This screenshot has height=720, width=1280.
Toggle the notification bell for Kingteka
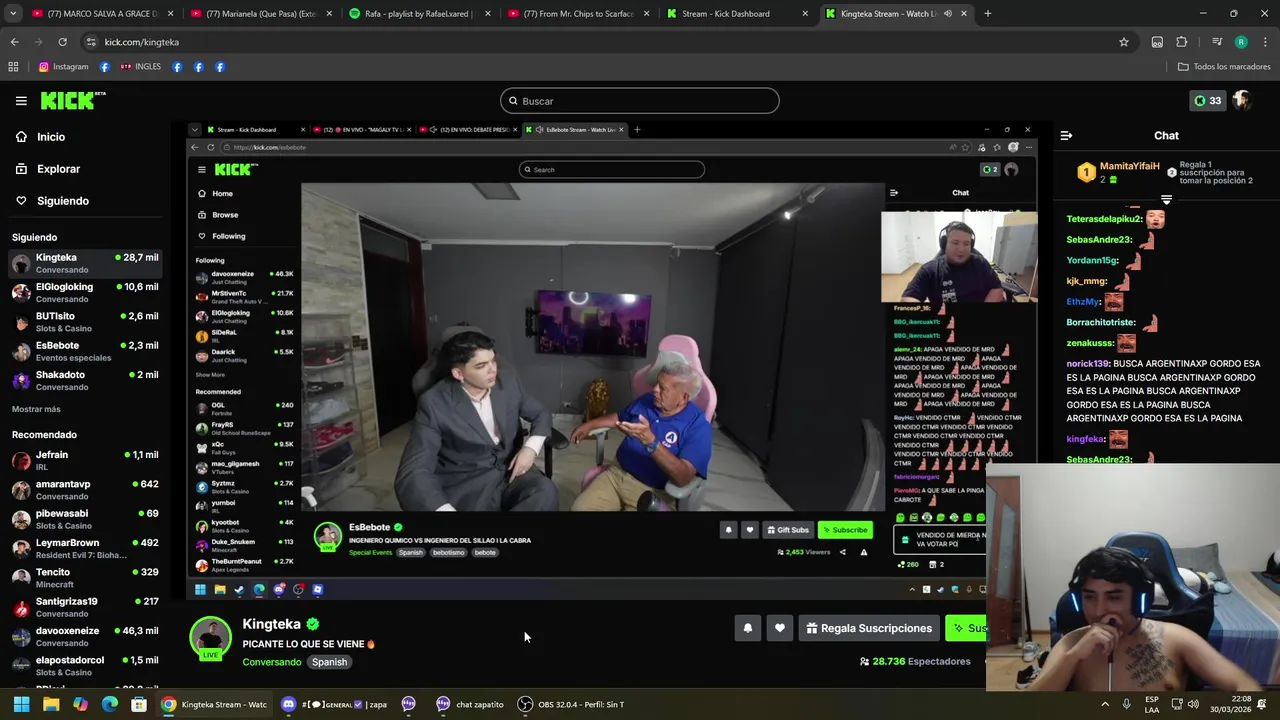point(747,628)
